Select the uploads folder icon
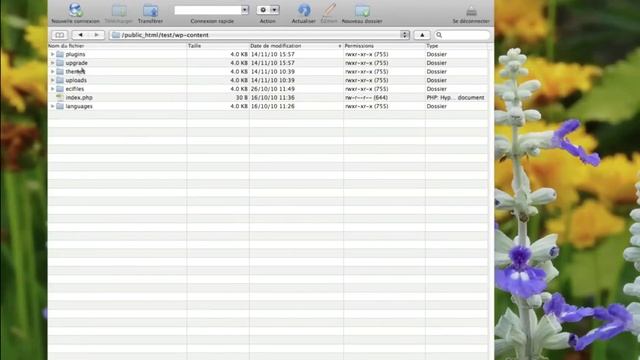Screen dimensions: 640x360 pos(60,80)
